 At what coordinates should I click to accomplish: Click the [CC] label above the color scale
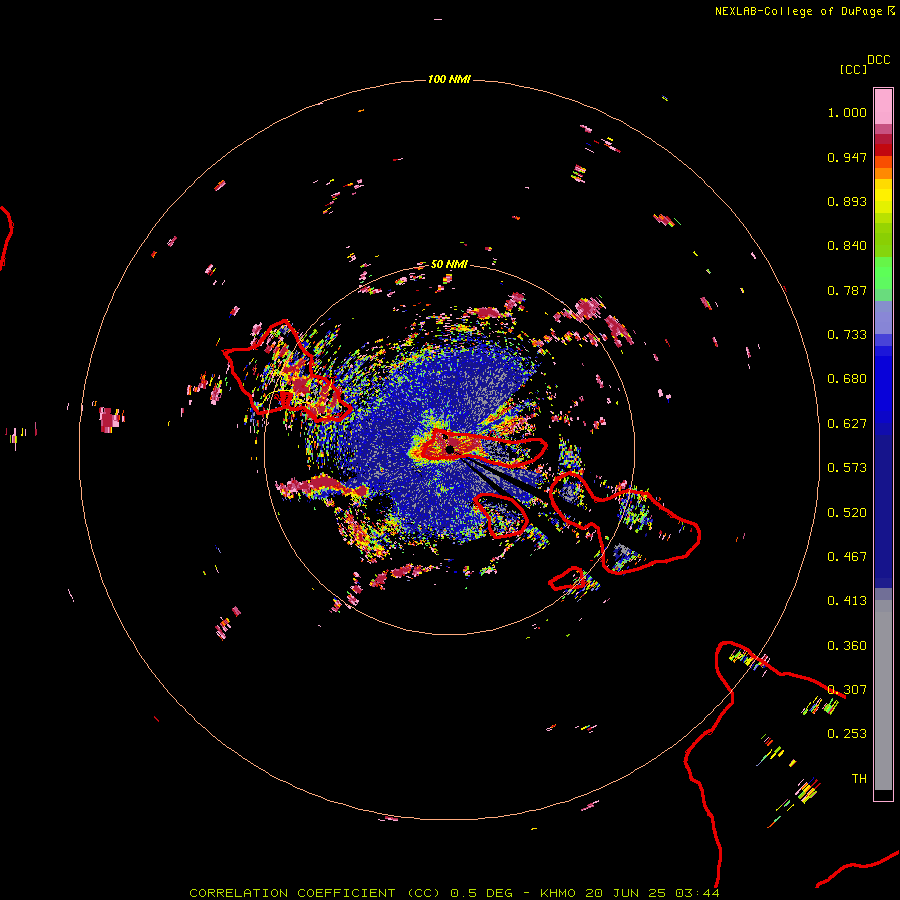point(853,69)
